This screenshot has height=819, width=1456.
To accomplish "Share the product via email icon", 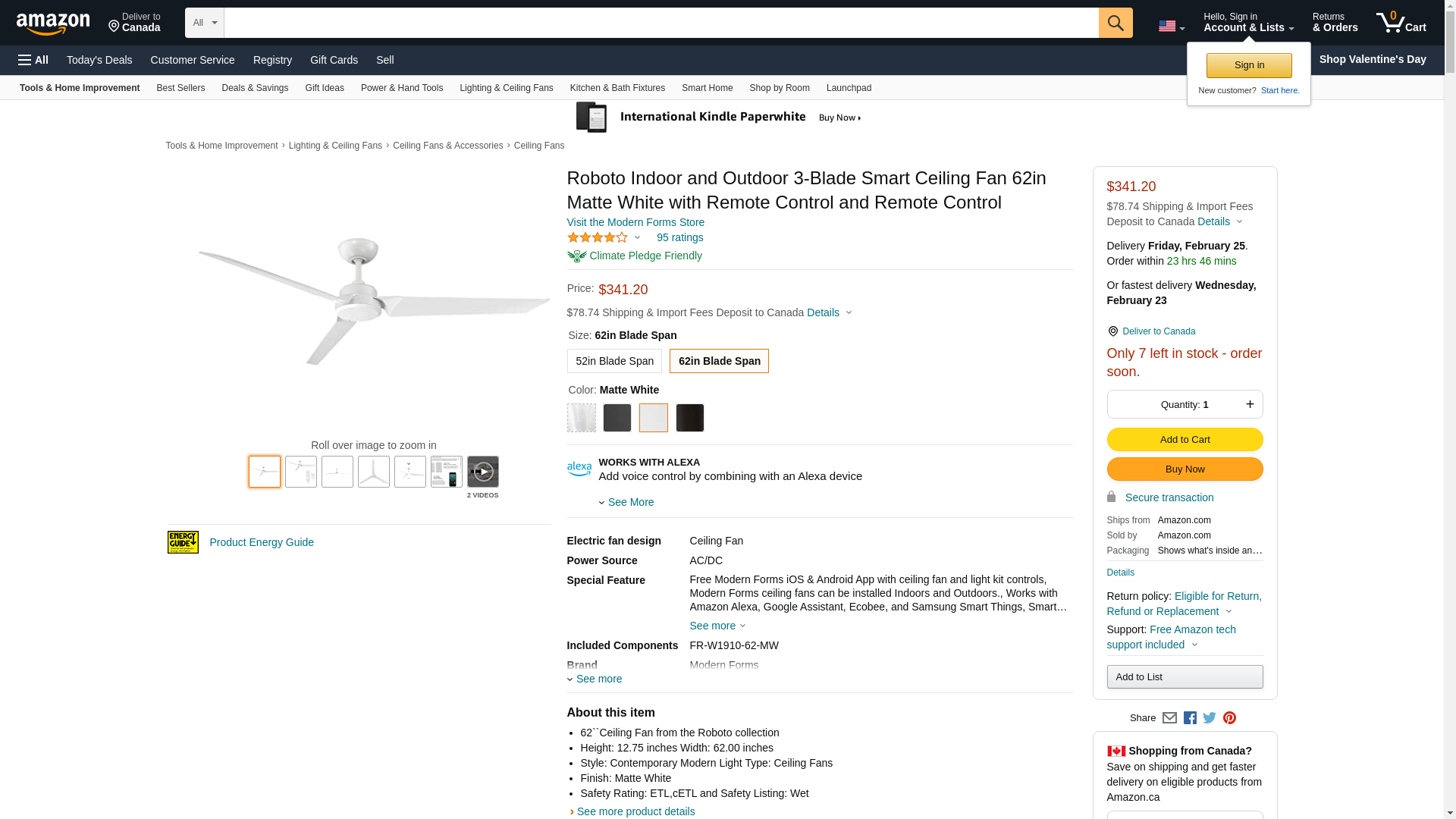I will [x=1169, y=718].
